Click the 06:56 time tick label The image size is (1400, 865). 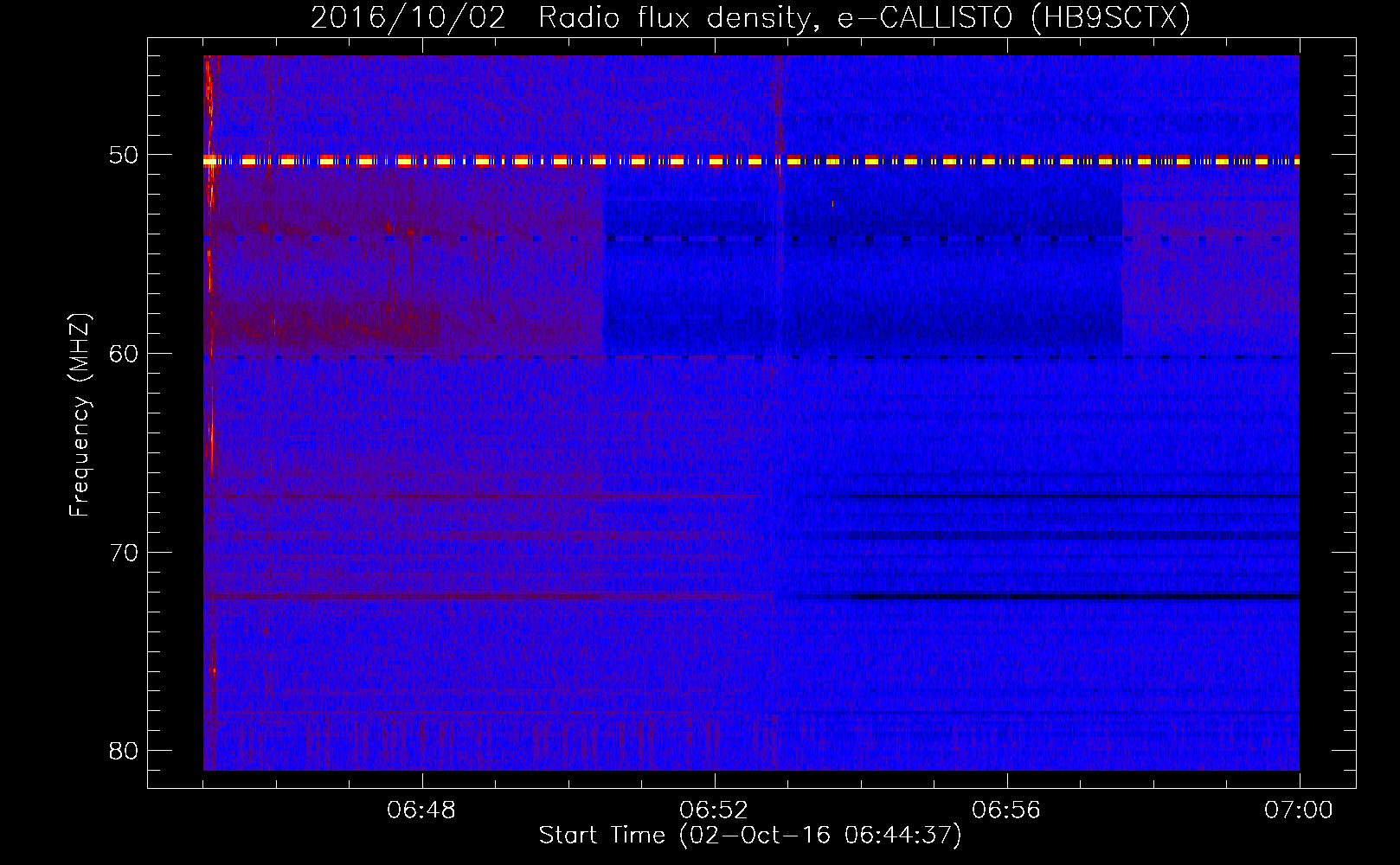pyautogui.click(x=1006, y=811)
